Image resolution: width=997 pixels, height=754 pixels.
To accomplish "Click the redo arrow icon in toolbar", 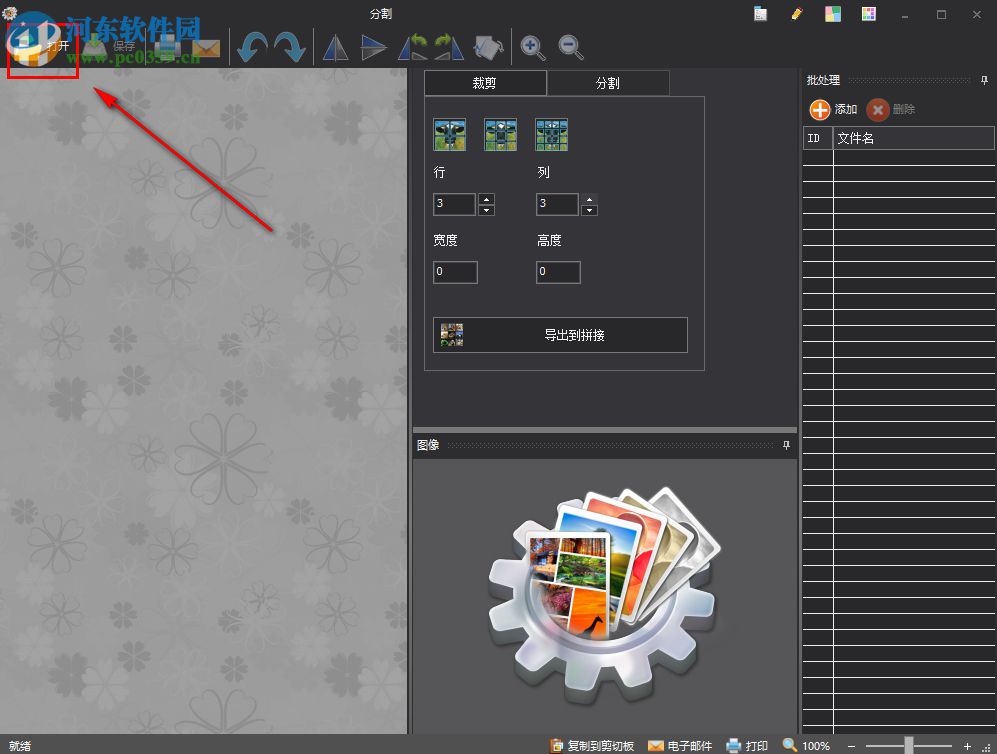I will coord(289,47).
